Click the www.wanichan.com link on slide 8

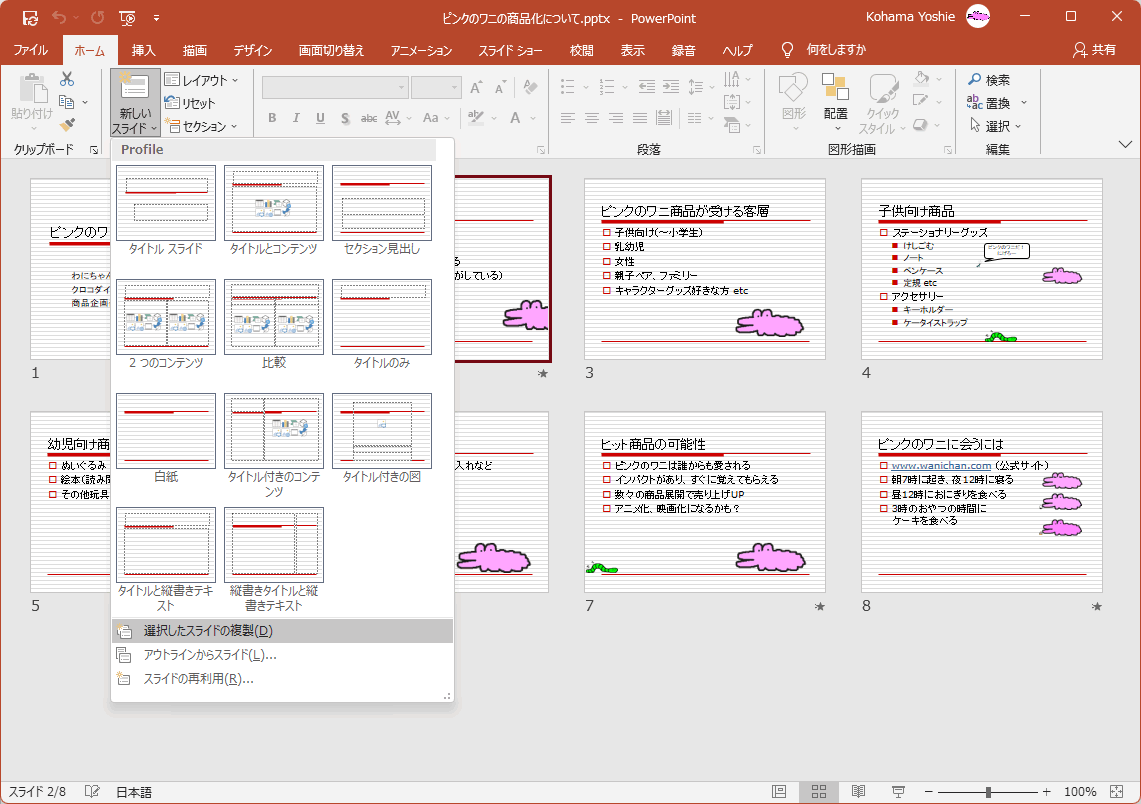point(942,466)
